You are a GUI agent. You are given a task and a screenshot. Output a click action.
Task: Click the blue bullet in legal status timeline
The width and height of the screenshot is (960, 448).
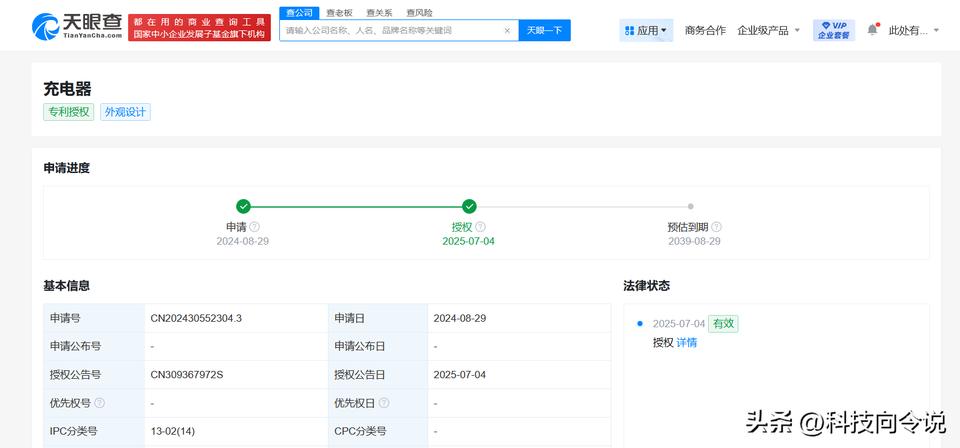coord(640,323)
